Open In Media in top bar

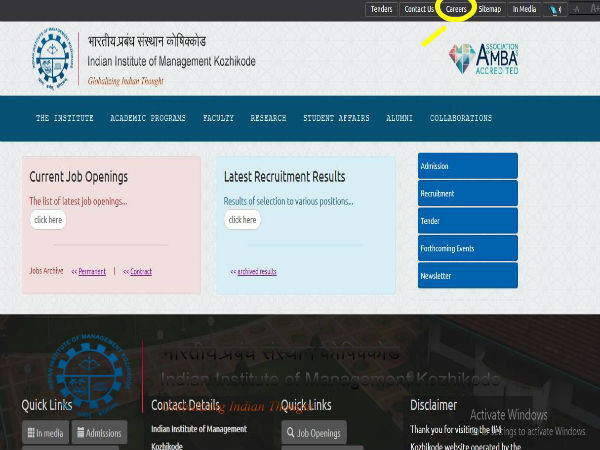click(524, 9)
